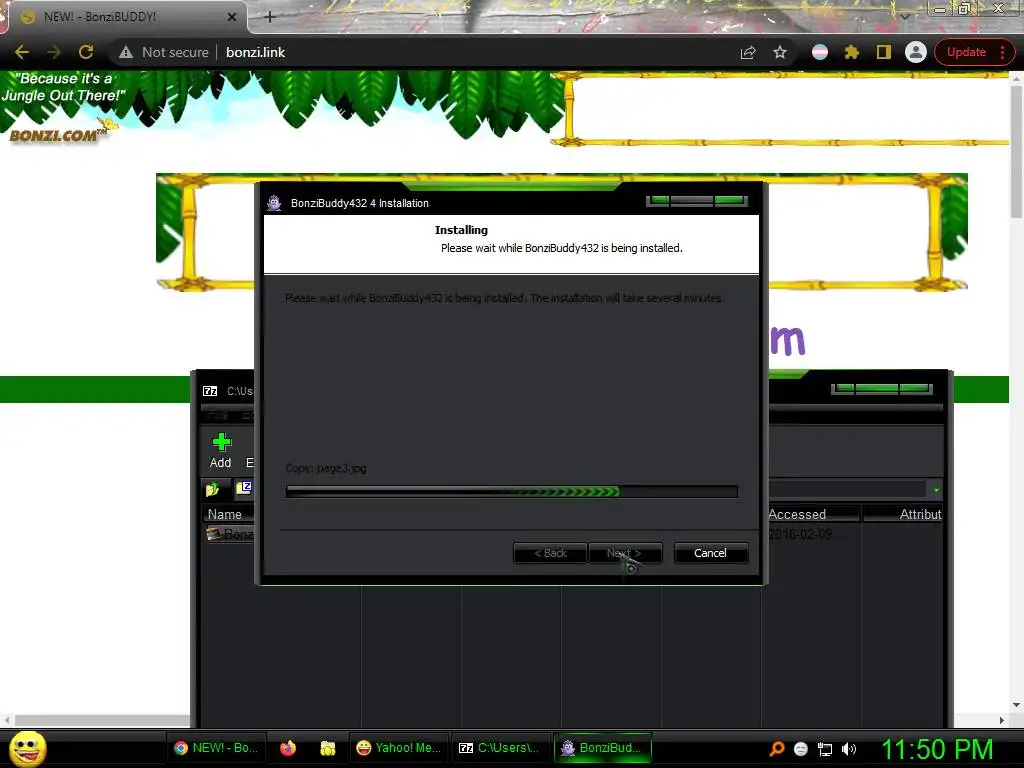
Task: Click the Attributes column header
Action: (x=903, y=514)
